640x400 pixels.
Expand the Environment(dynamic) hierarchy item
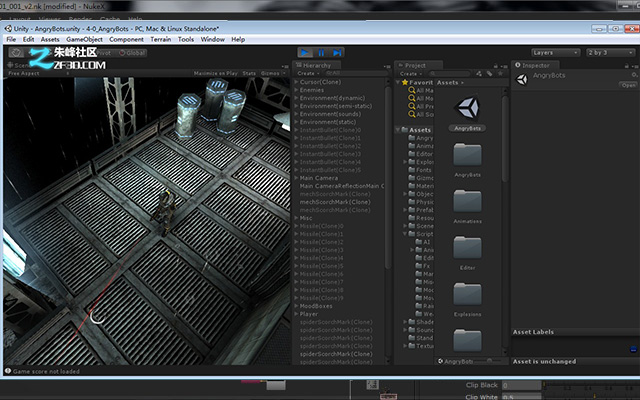[296, 98]
